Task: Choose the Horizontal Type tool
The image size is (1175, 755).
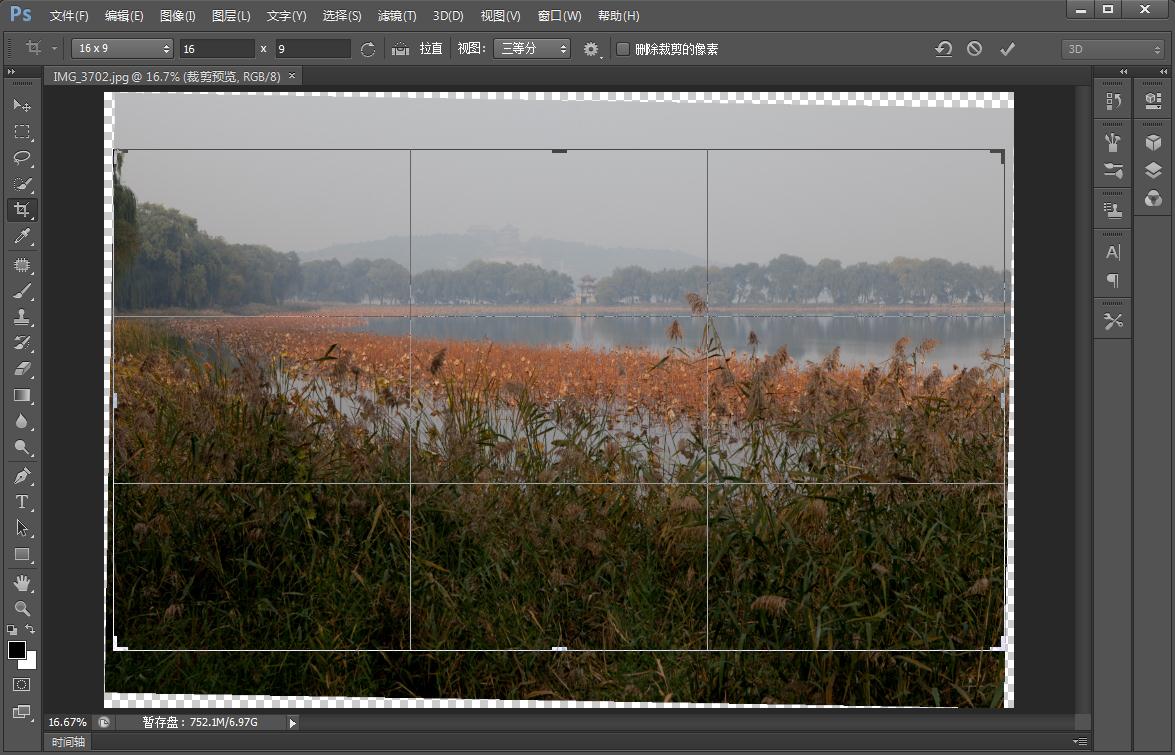Action: (x=22, y=502)
